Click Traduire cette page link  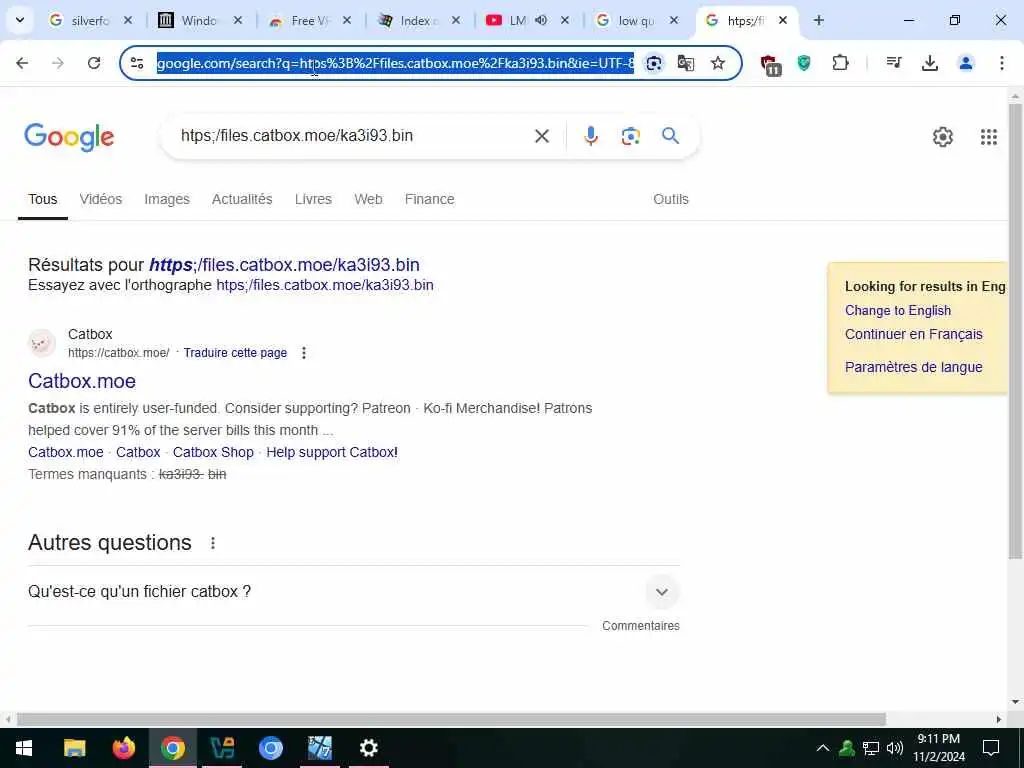point(235,353)
